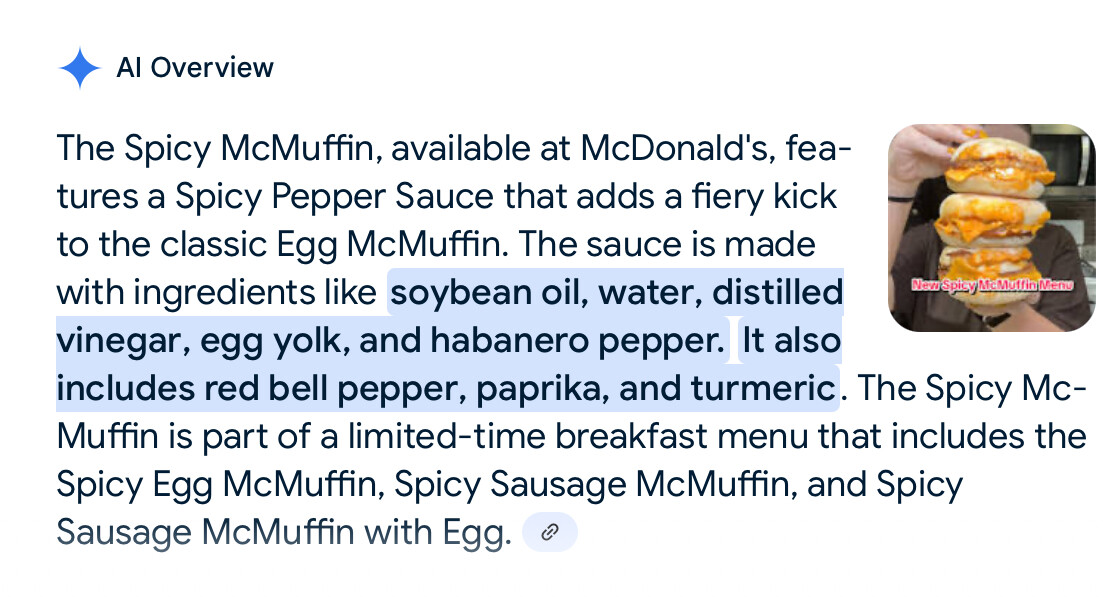
Task: Click the highlighted word "vinegar"
Action: pyautogui.click(x=119, y=341)
